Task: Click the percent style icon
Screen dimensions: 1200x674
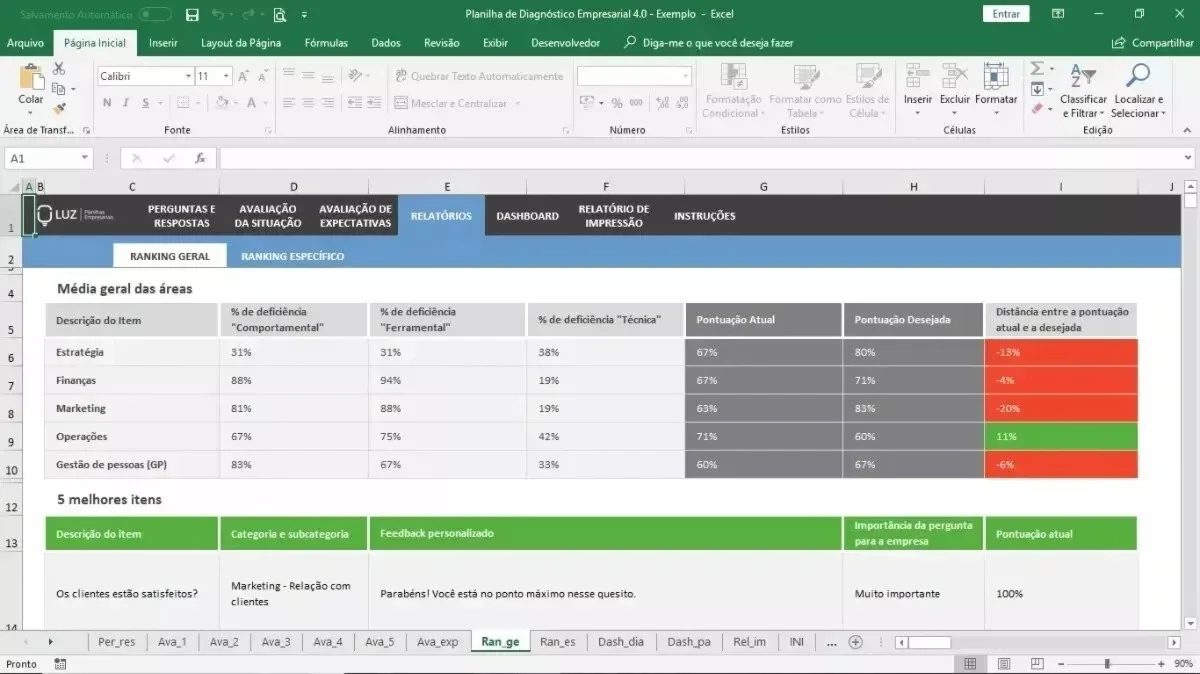Action: pyautogui.click(x=617, y=103)
